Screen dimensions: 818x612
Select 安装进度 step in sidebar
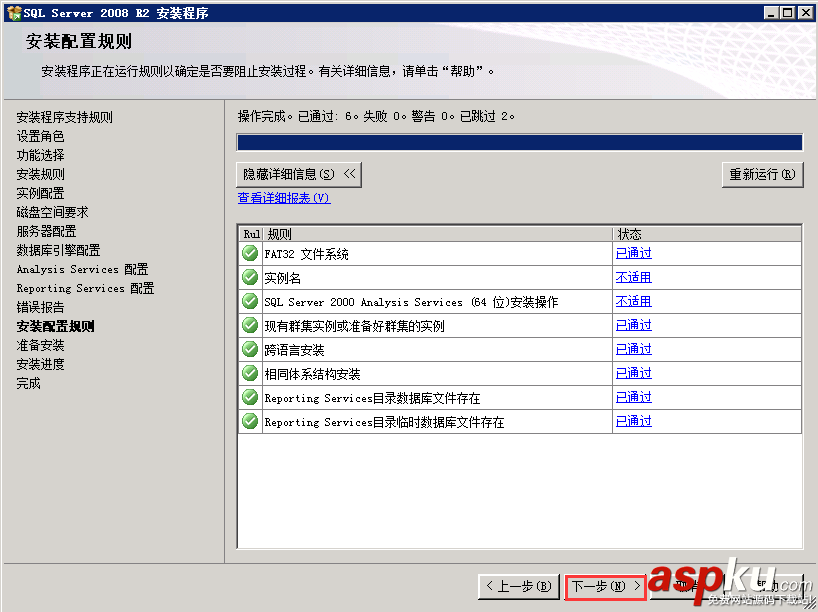(x=41, y=364)
